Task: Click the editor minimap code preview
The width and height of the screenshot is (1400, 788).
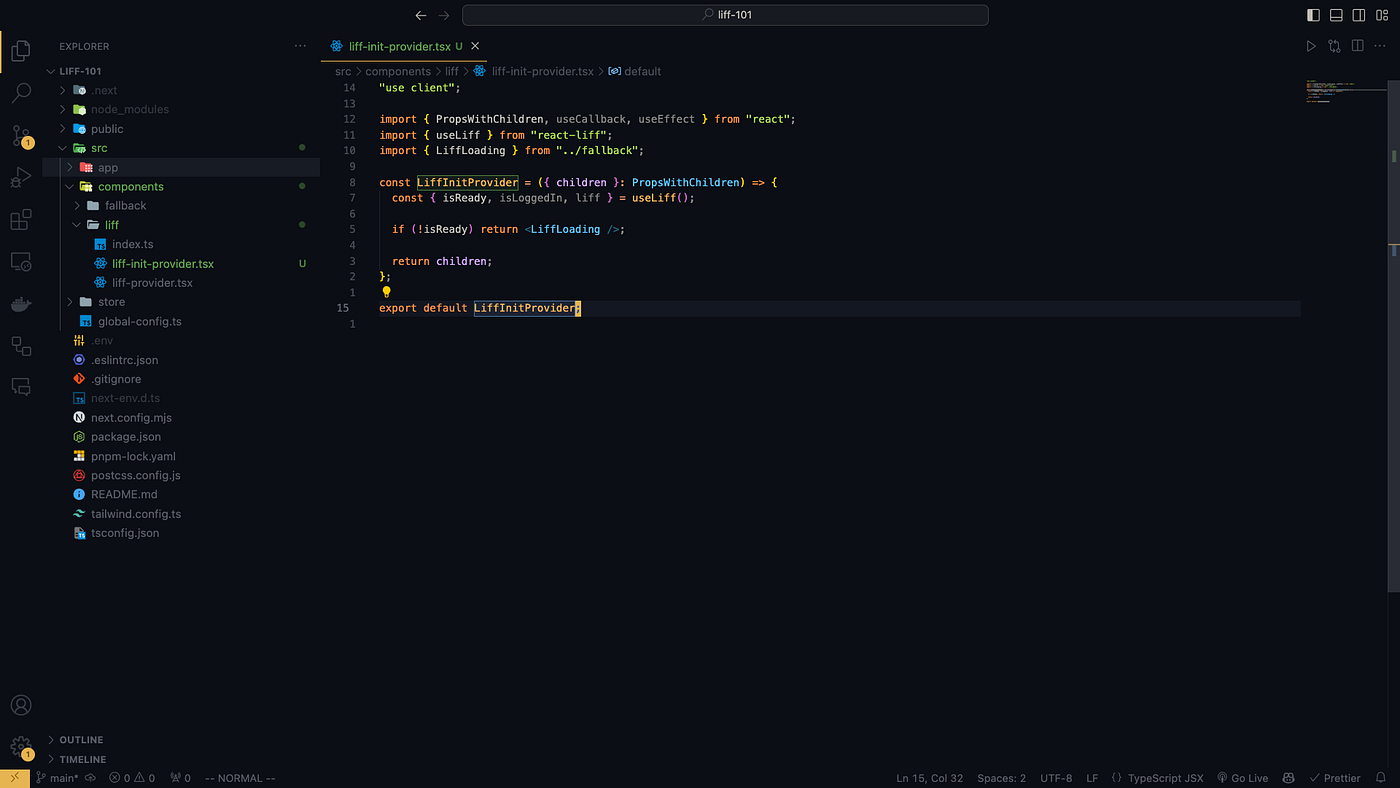Action: (x=1345, y=90)
